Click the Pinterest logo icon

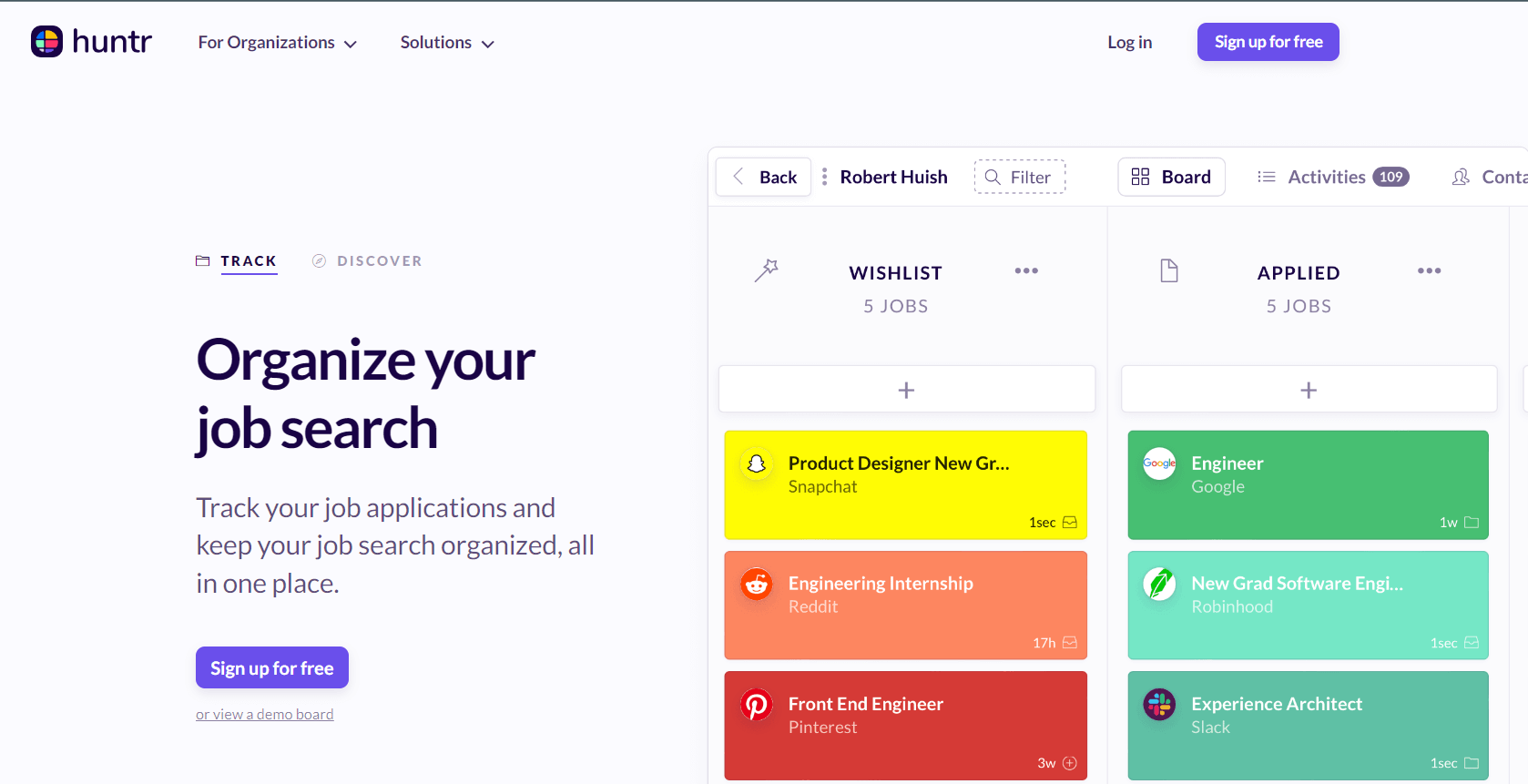(757, 705)
